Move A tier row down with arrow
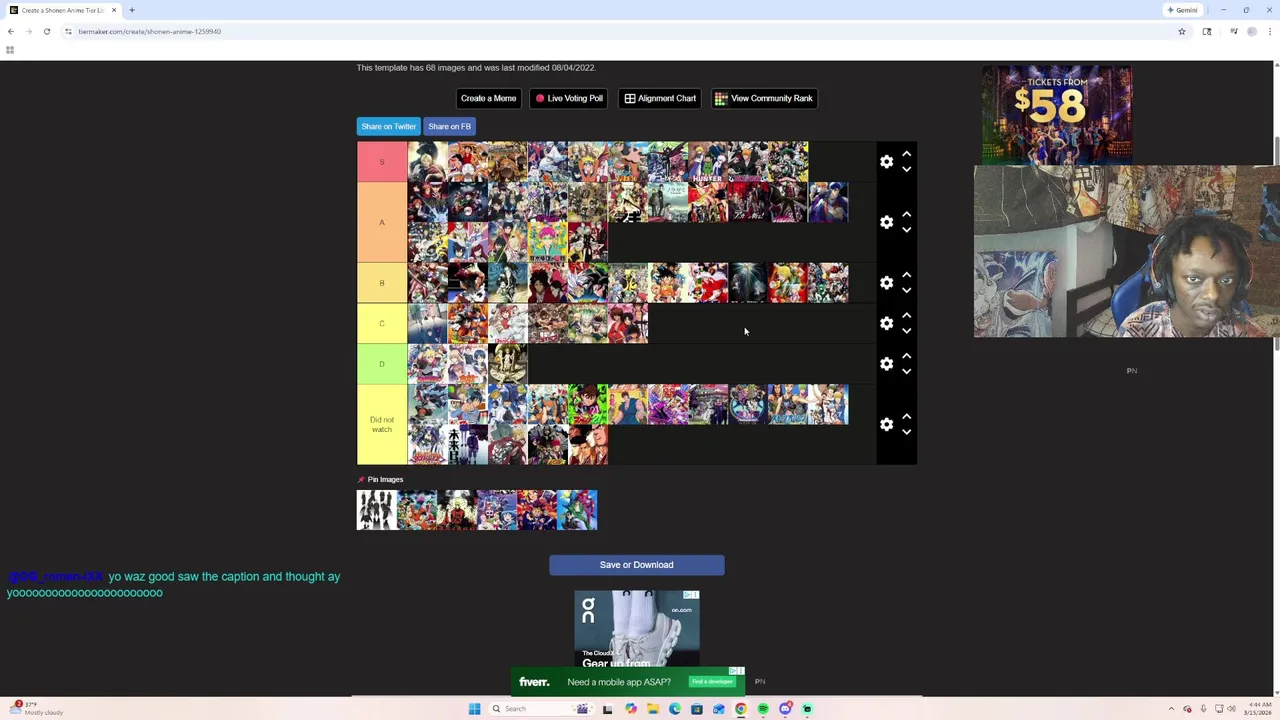The image size is (1280, 720). point(906,230)
